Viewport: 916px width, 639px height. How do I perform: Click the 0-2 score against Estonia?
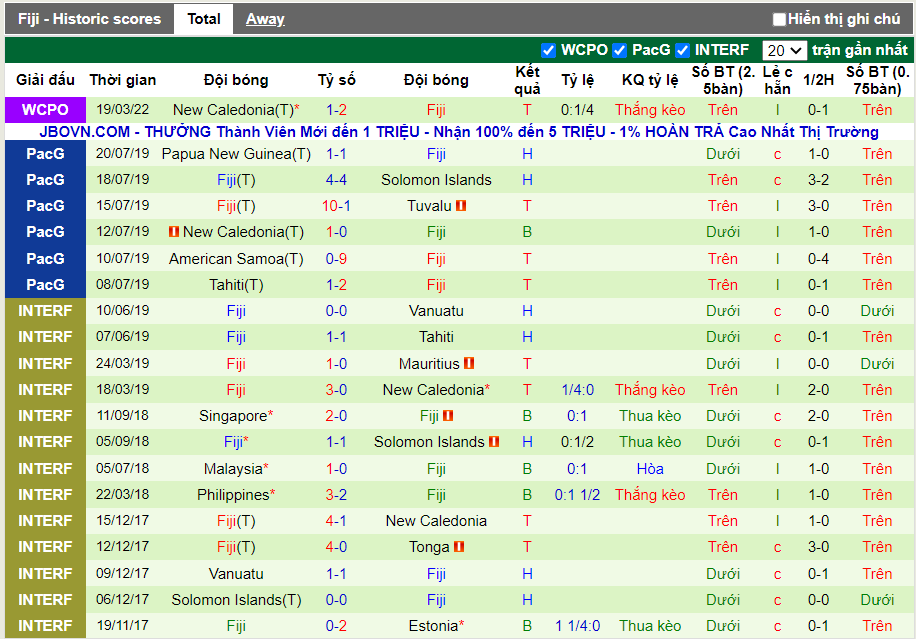click(x=336, y=626)
